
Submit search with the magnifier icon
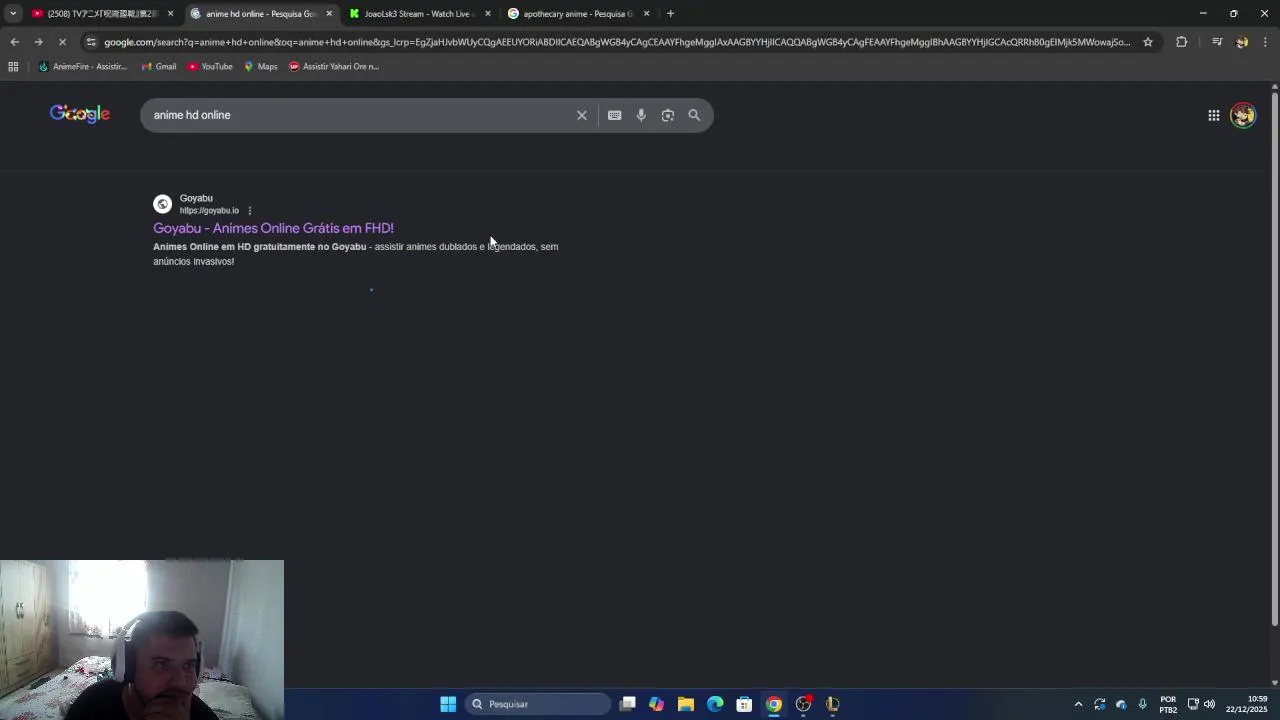[x=694, y=115]
